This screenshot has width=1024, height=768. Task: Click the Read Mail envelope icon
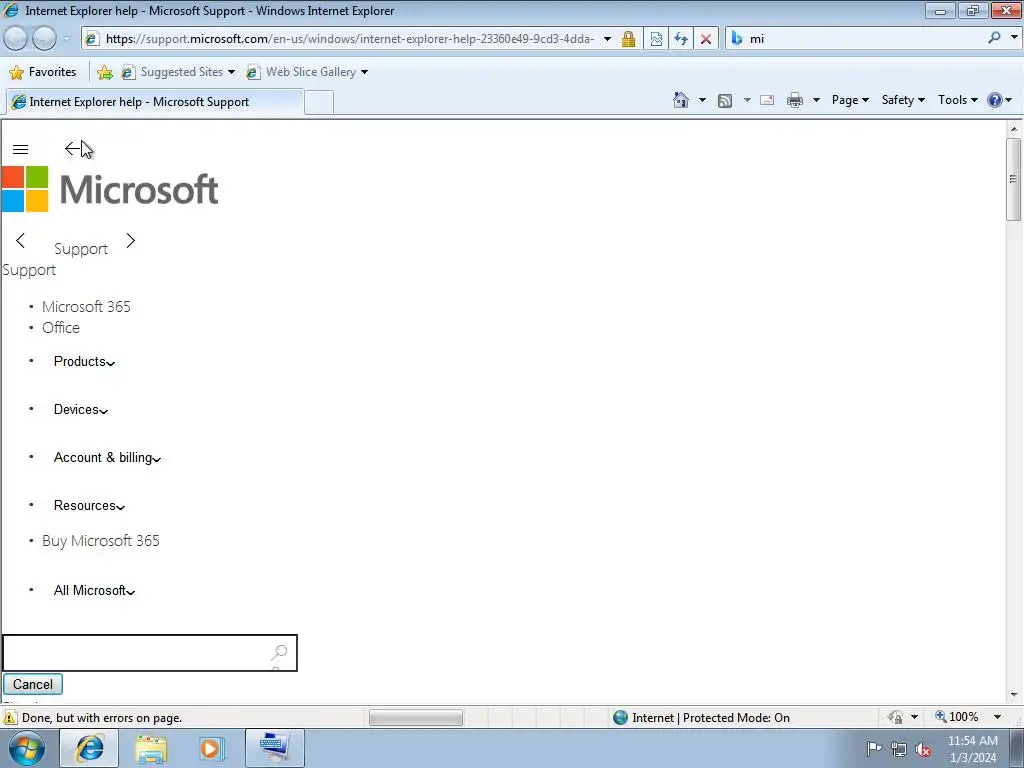pyautogui.click(x=767, y=100)
